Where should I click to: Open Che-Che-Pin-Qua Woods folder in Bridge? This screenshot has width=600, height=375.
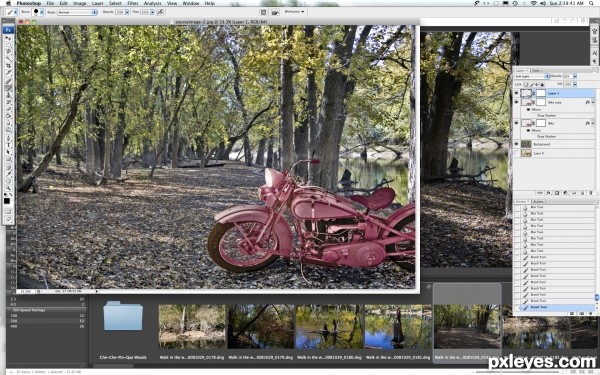tap(123, 316)
